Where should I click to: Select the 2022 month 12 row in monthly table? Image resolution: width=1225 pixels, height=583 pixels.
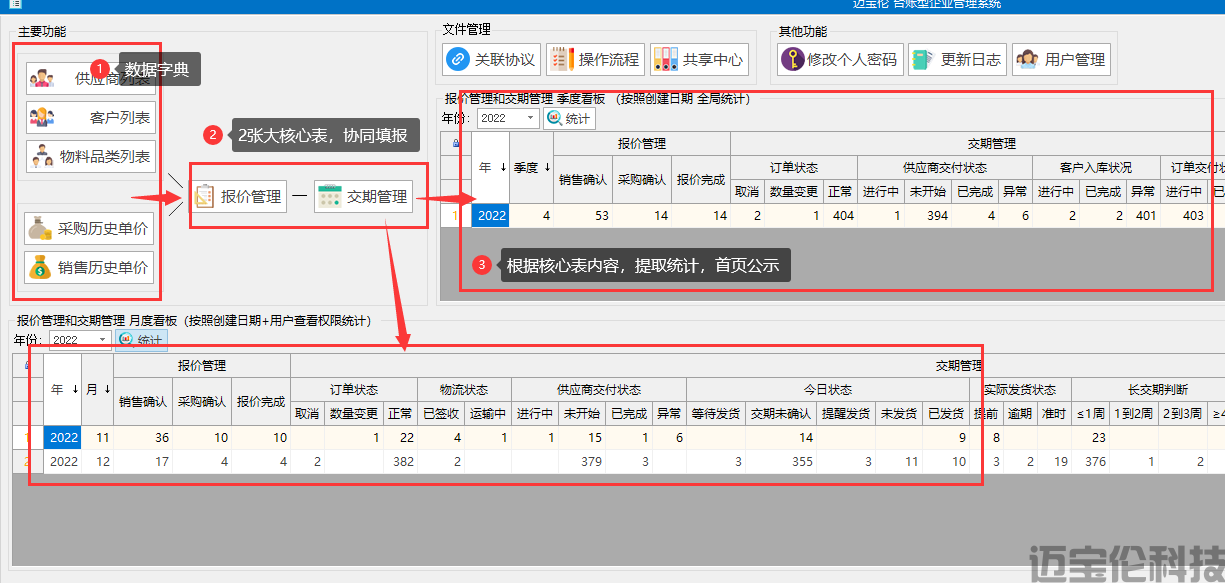click(62, 461)
